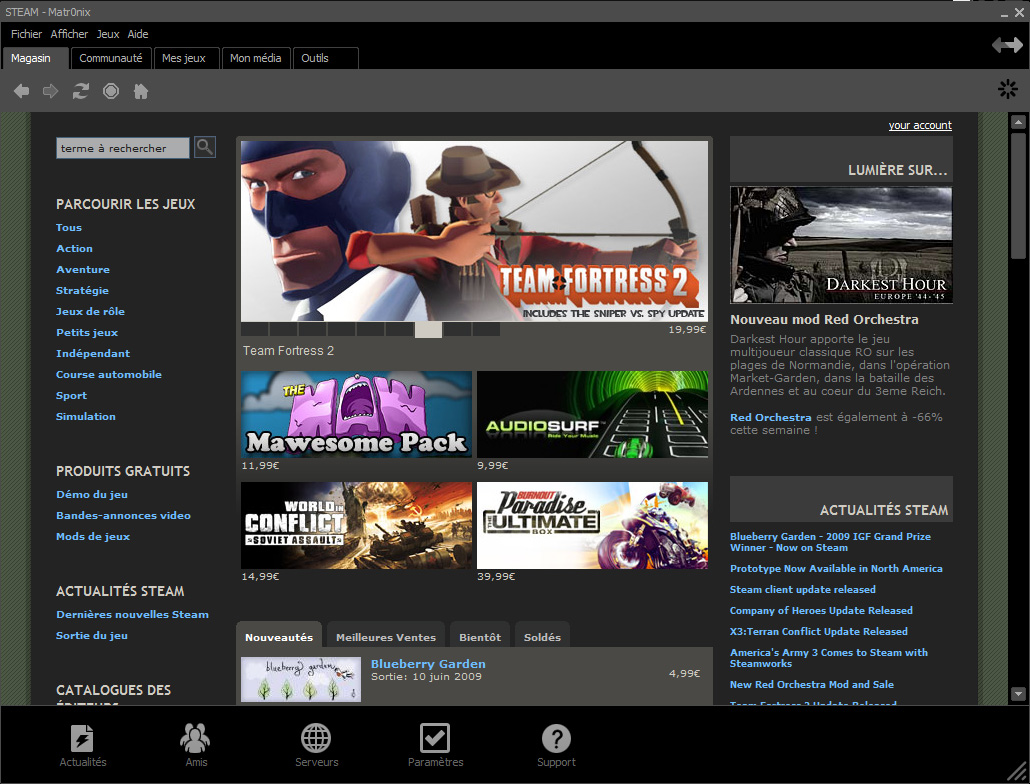1030x784 pixels.
Task: Read 'Steam client update released' news
Action: [x=803, y=590]
